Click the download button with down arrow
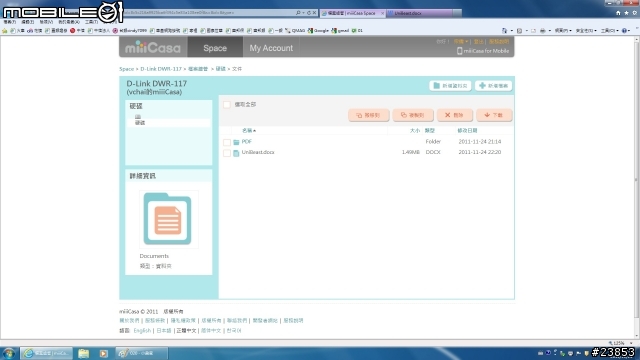 (494, 115)
